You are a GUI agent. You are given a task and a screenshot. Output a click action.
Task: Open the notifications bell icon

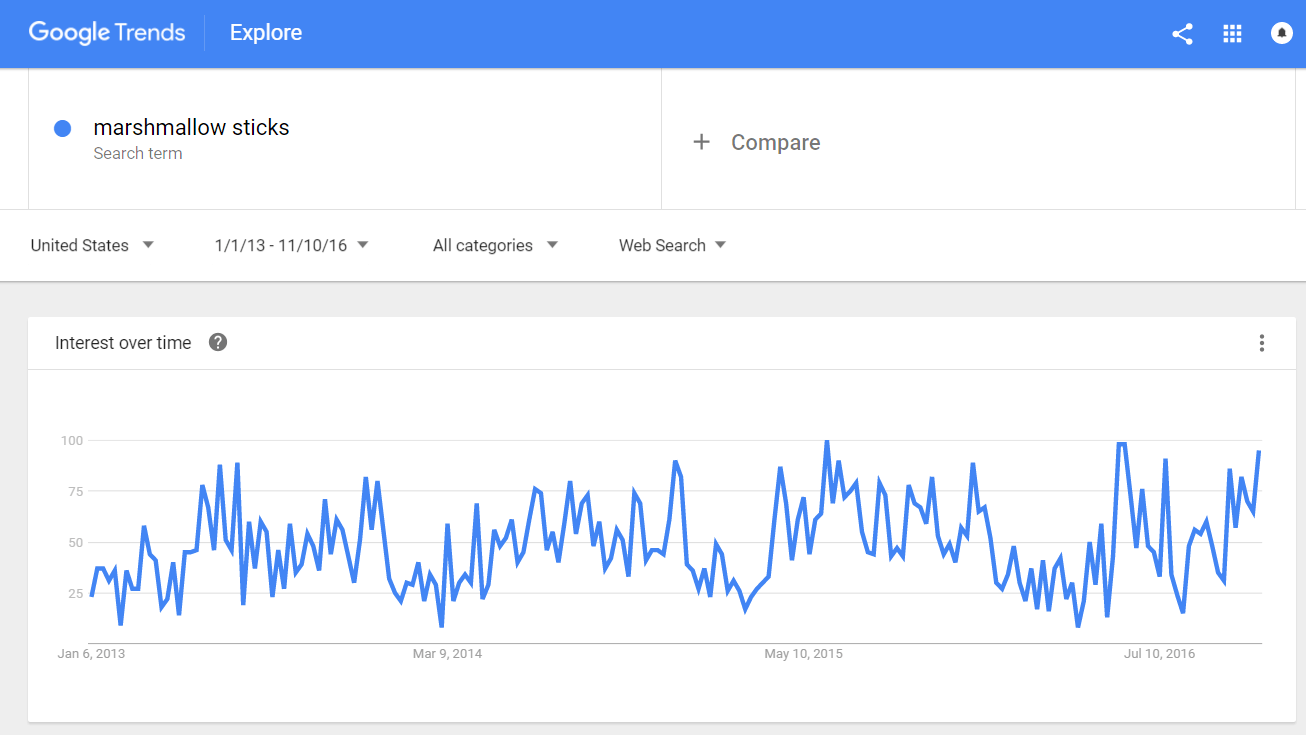1281,33
